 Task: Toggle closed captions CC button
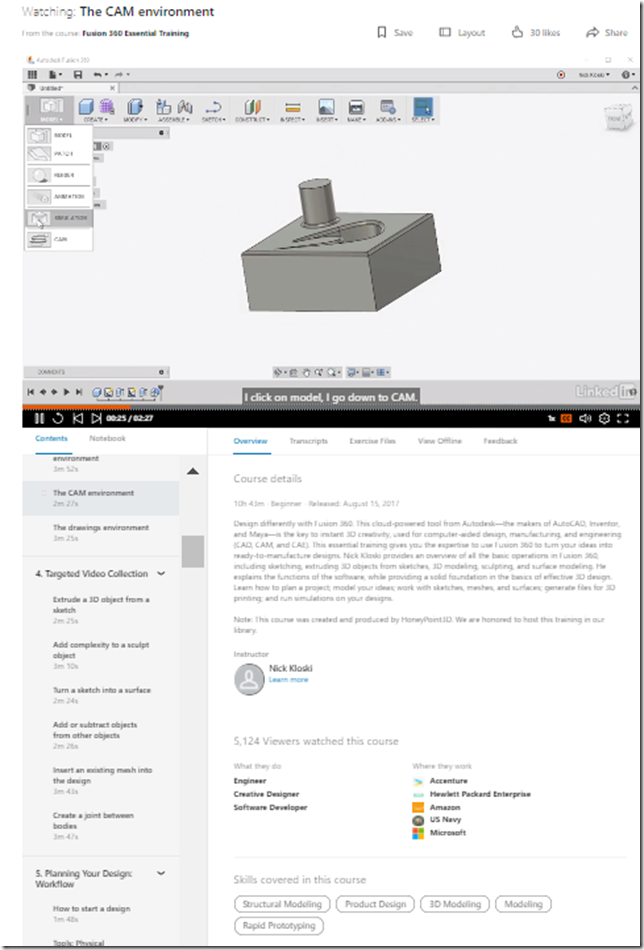566,418
